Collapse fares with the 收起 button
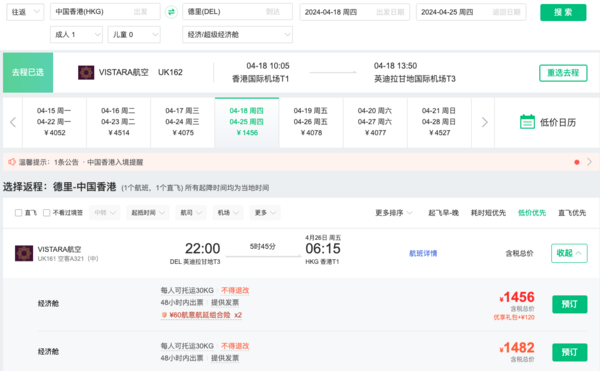The height and width of the screenshot is (371, 600). [569, 253]
